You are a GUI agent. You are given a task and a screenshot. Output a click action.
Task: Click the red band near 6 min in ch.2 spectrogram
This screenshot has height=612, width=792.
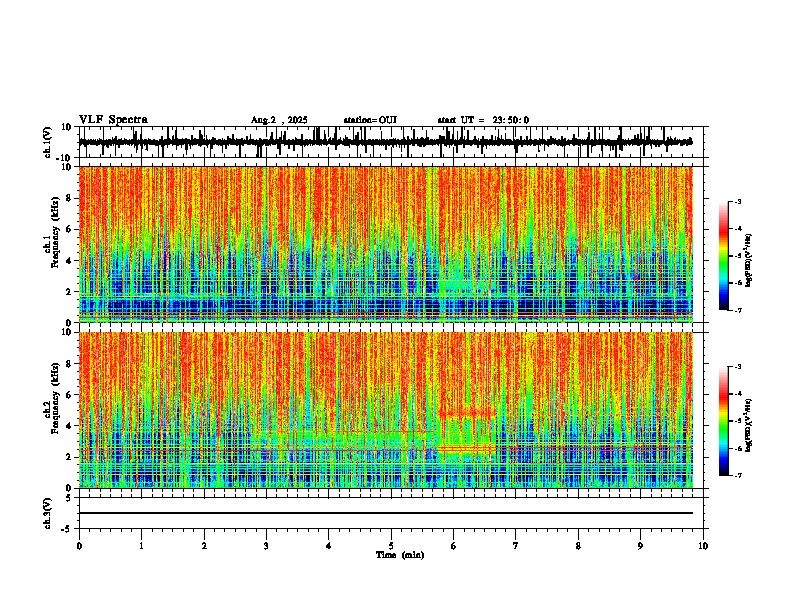(466, 448)
